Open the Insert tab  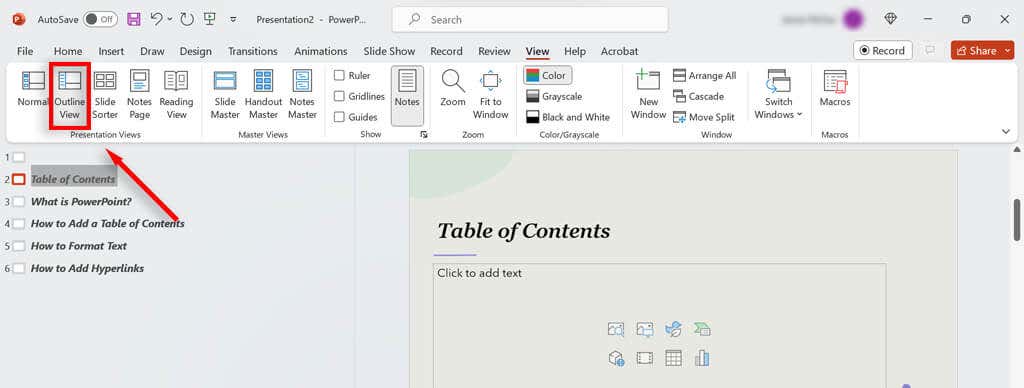[111, 51]
